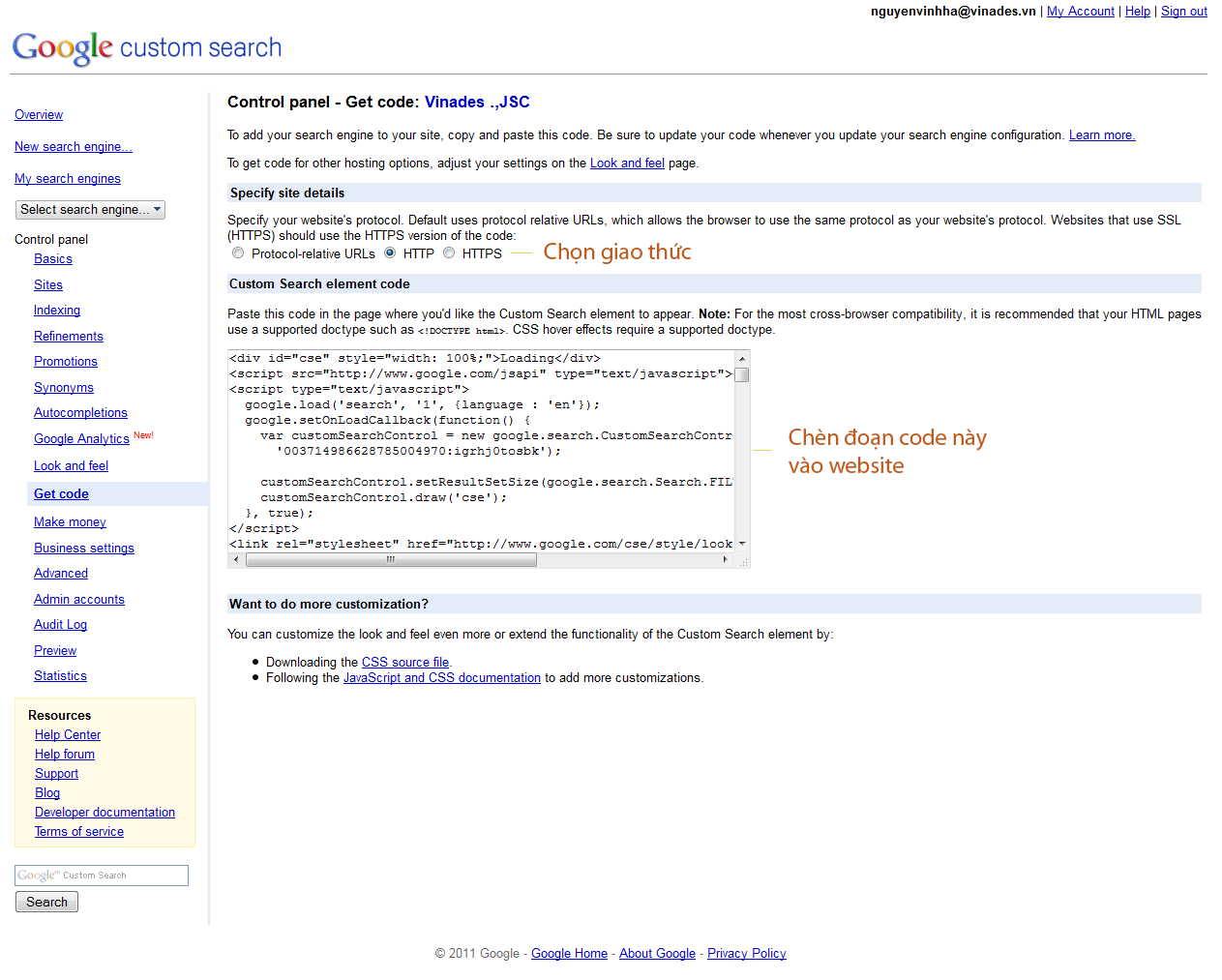This screenshot has height=980, width=1222.
Task: Open My Account in the header
Action: point(1081,12)
